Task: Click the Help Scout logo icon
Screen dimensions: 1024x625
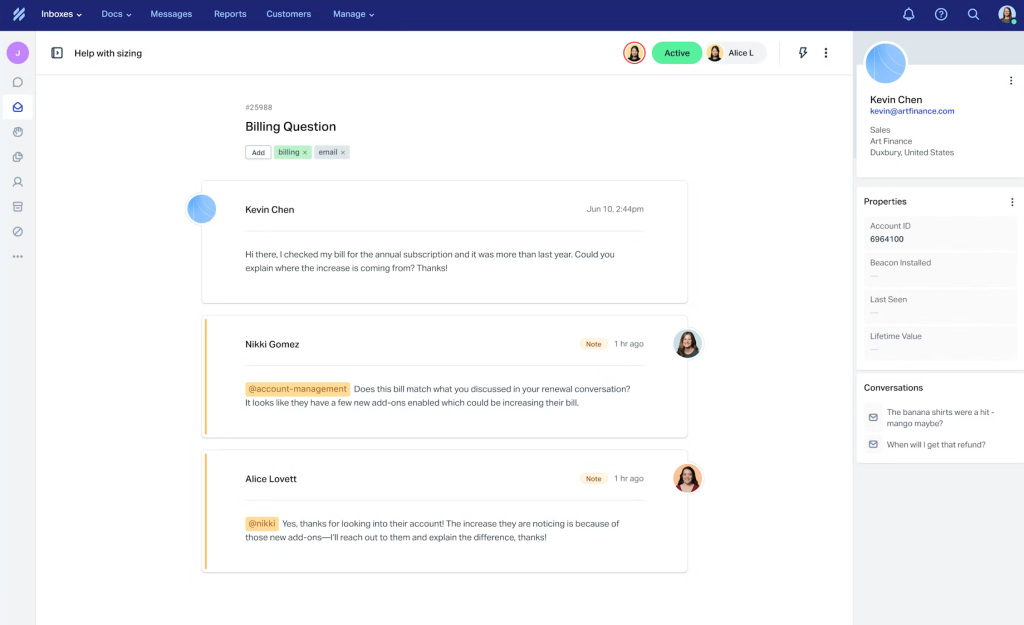Action: (x=19, y=14)
